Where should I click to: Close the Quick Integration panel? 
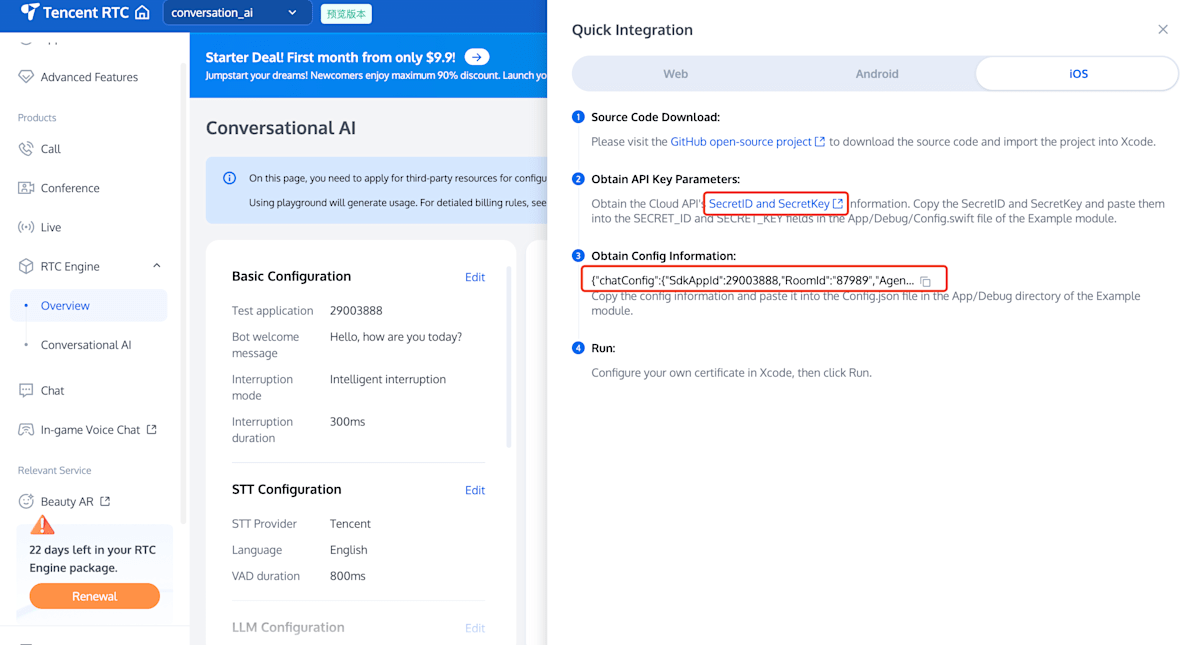[x=1163, y=30]
